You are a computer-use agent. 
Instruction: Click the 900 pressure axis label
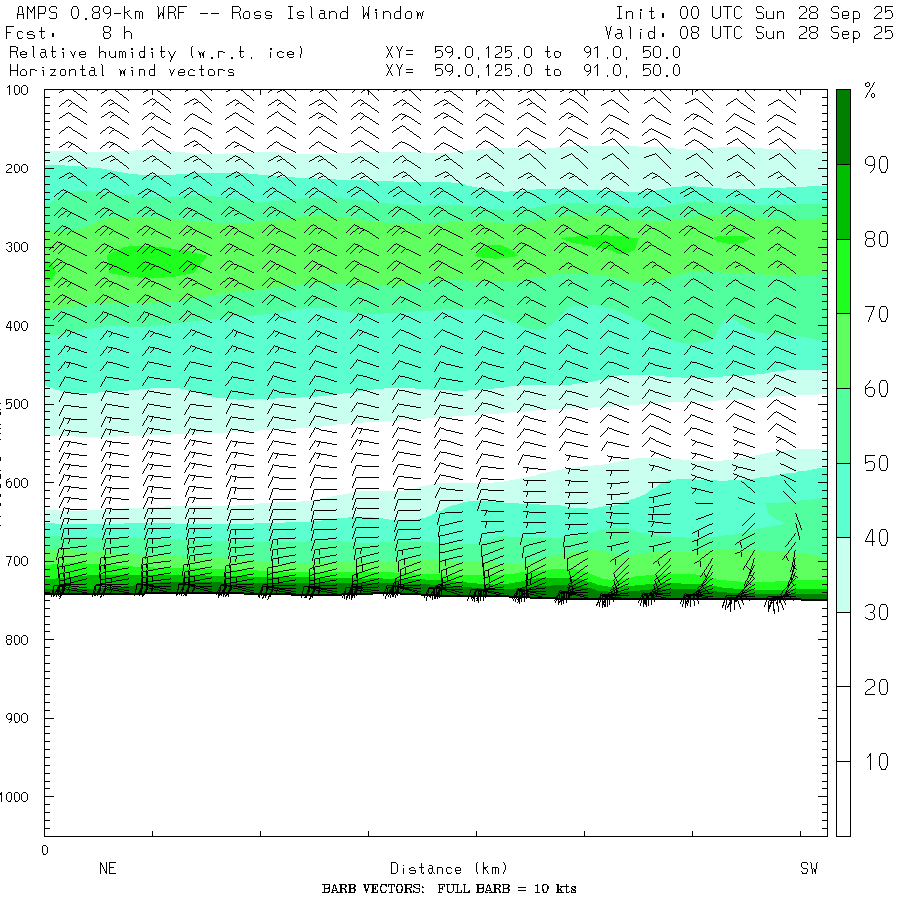17,718
